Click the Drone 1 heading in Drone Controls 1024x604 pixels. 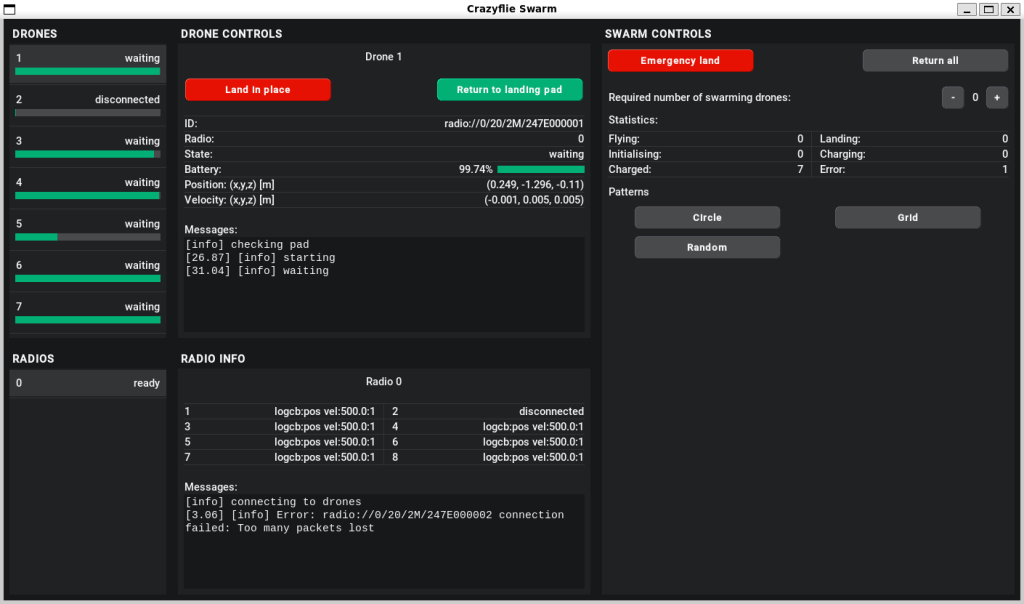(384, 57)
